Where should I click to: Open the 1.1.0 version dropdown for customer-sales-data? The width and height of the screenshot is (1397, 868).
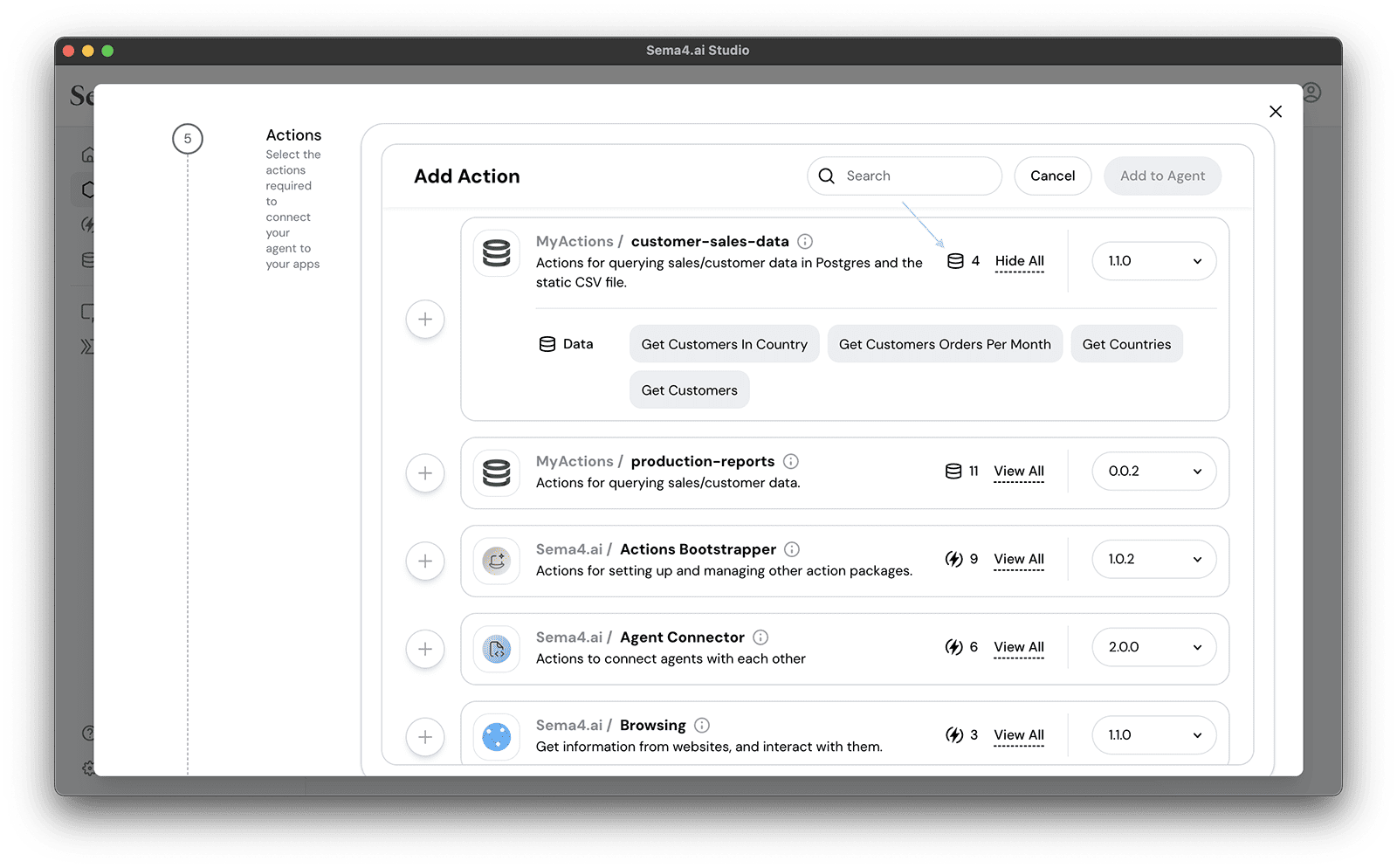(x=1153, y=260)
